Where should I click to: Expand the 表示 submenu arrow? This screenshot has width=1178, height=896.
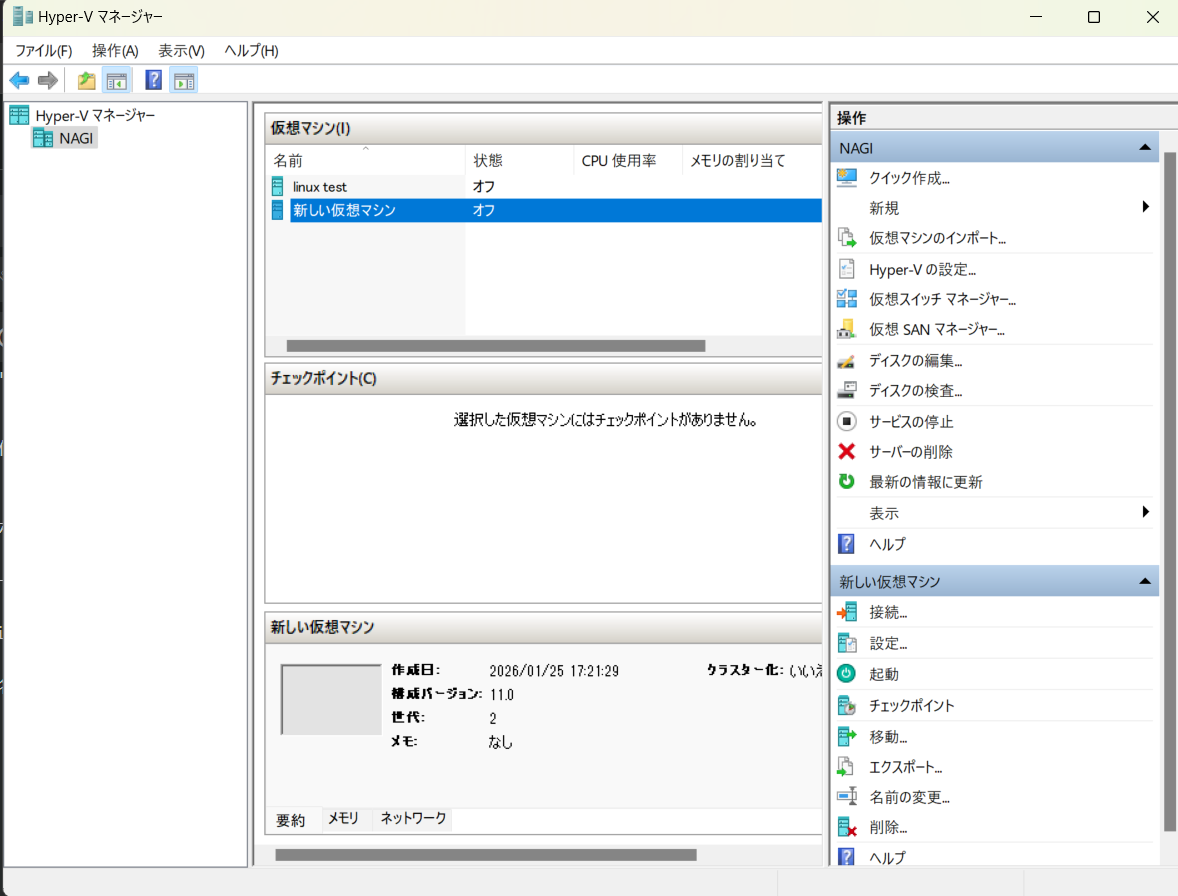(1144, 512)
